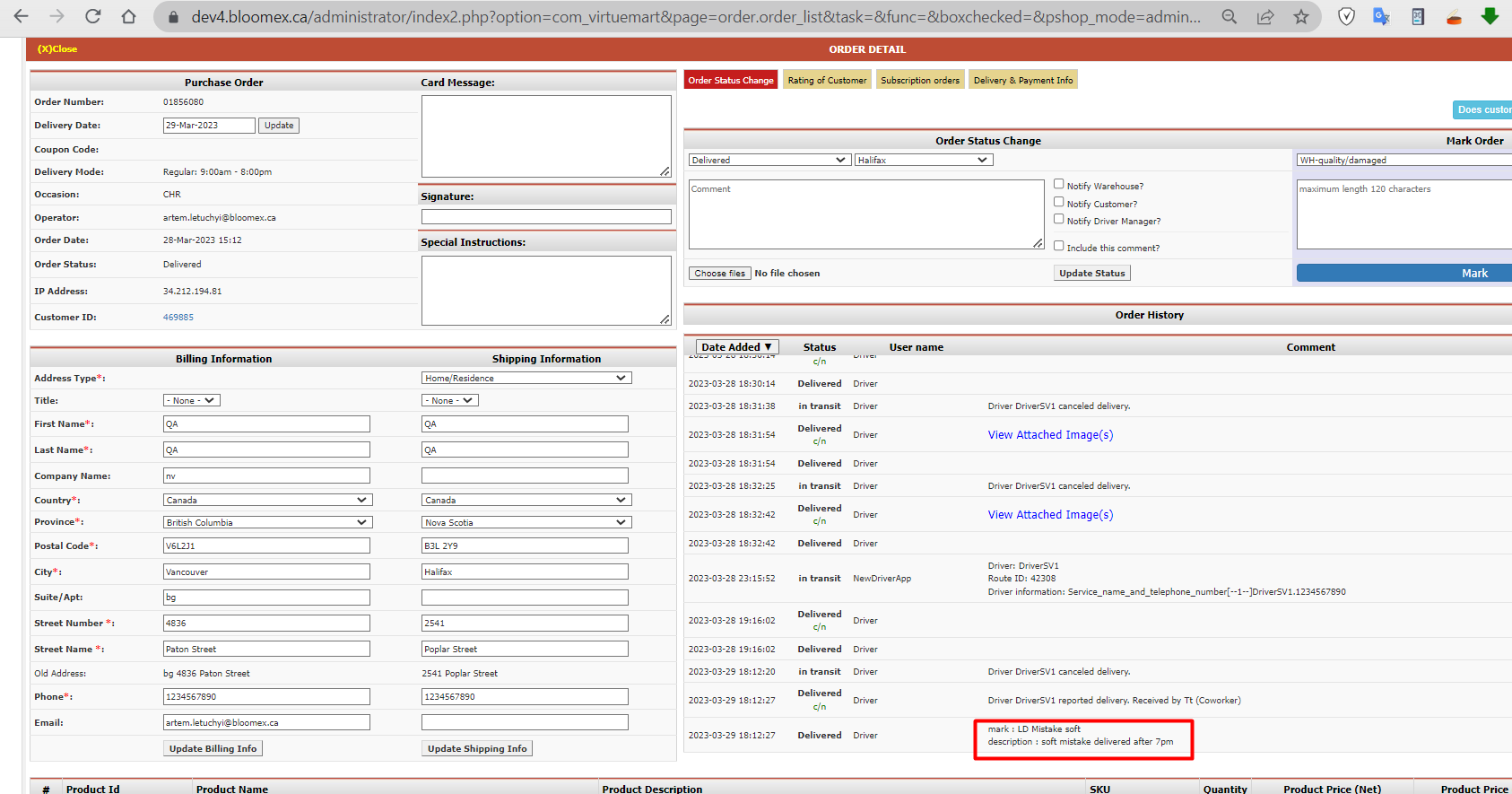The image size is (1512, 794).
Task: Go to browser home icon
Action: coord(128,16)
